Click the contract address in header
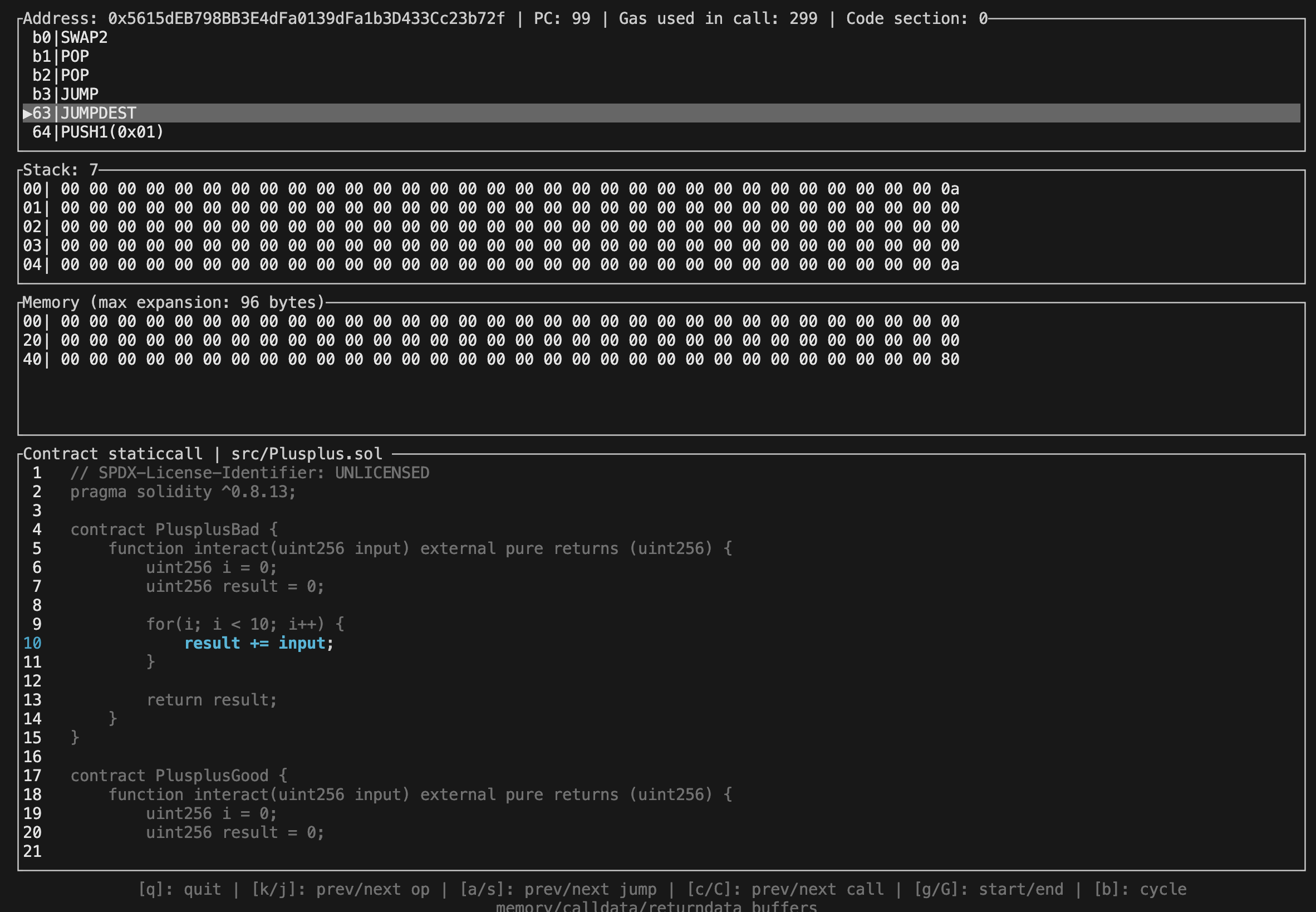Screen dimensions: 1316x912 pos(307,19)
